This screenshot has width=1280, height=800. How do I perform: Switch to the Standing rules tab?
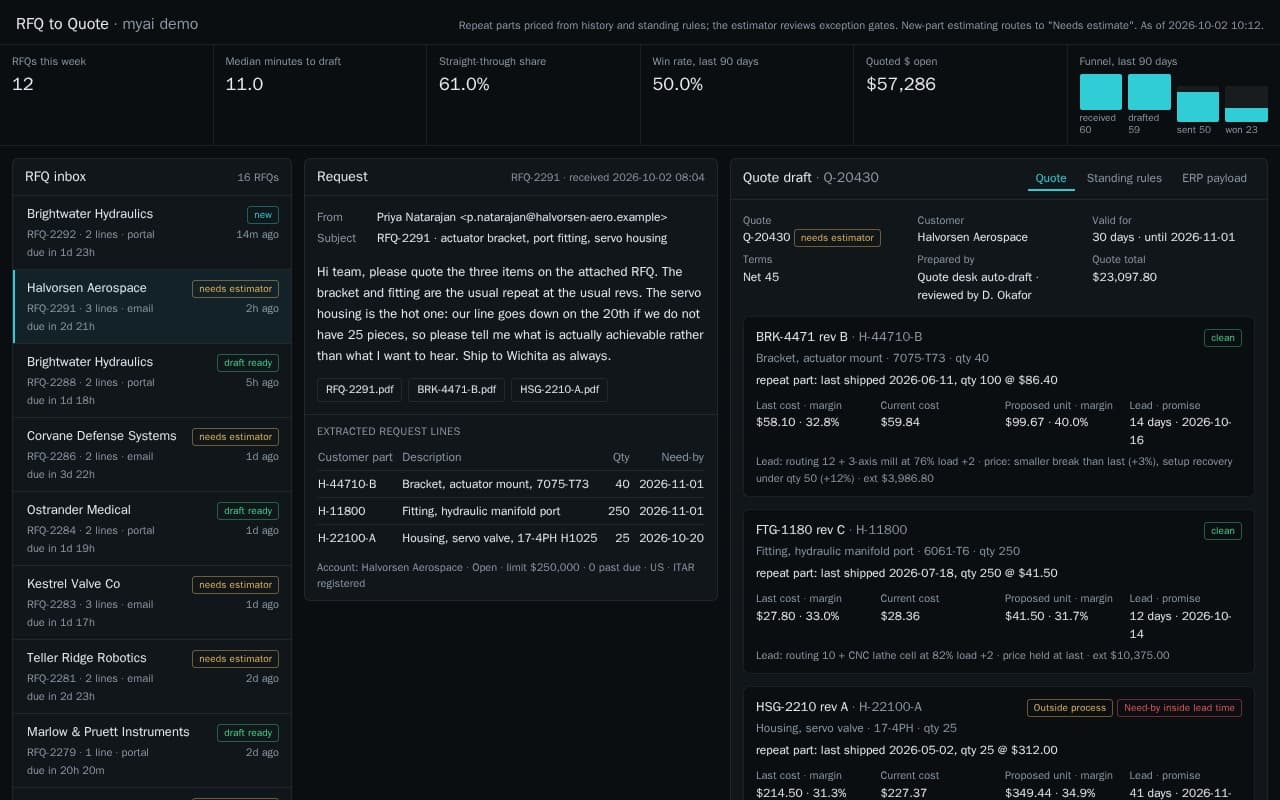pyautogui.click(x=1124, y=178)
